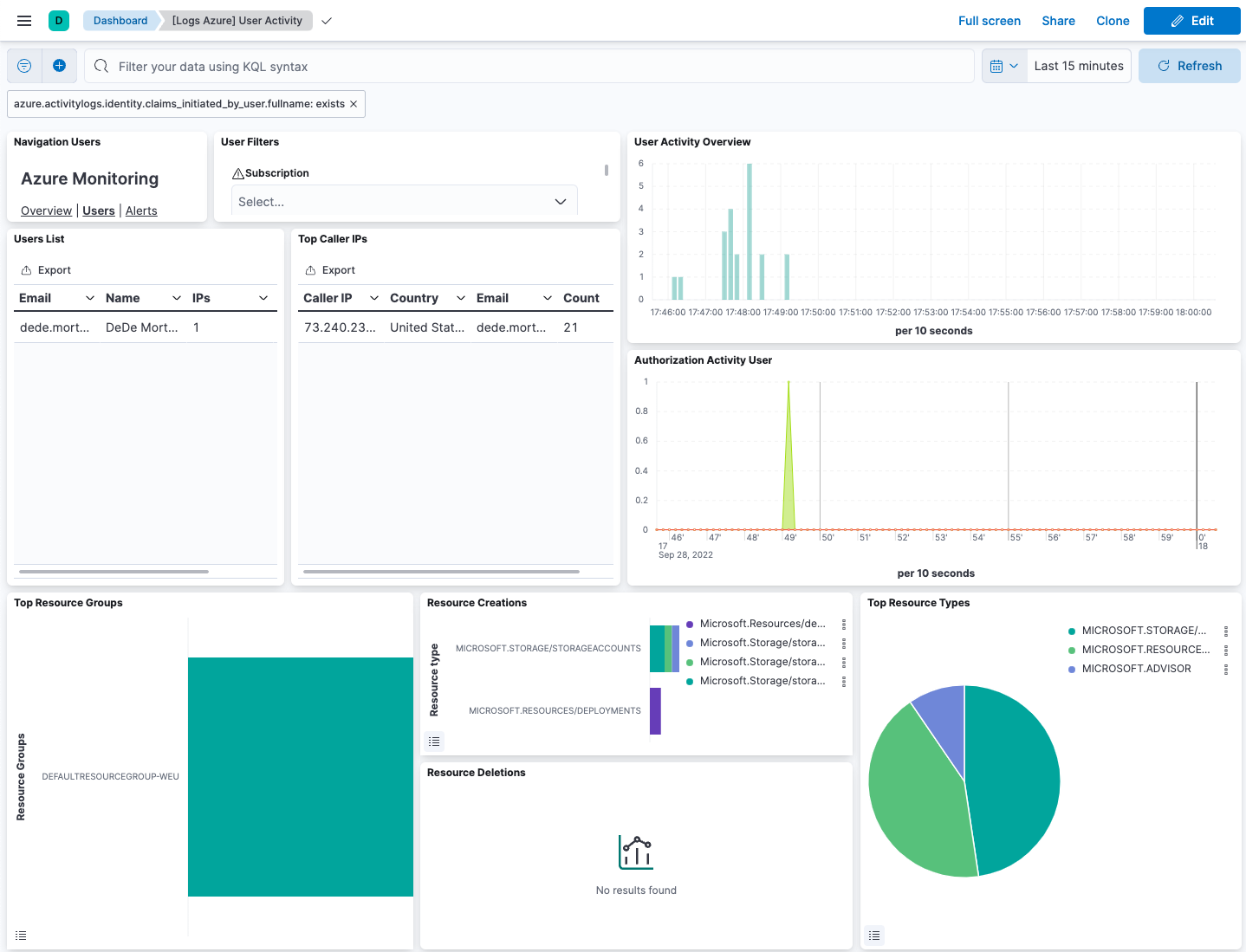
Task: Click the Export icon in Top Caller IPs panel
Action: coord(330,269)
